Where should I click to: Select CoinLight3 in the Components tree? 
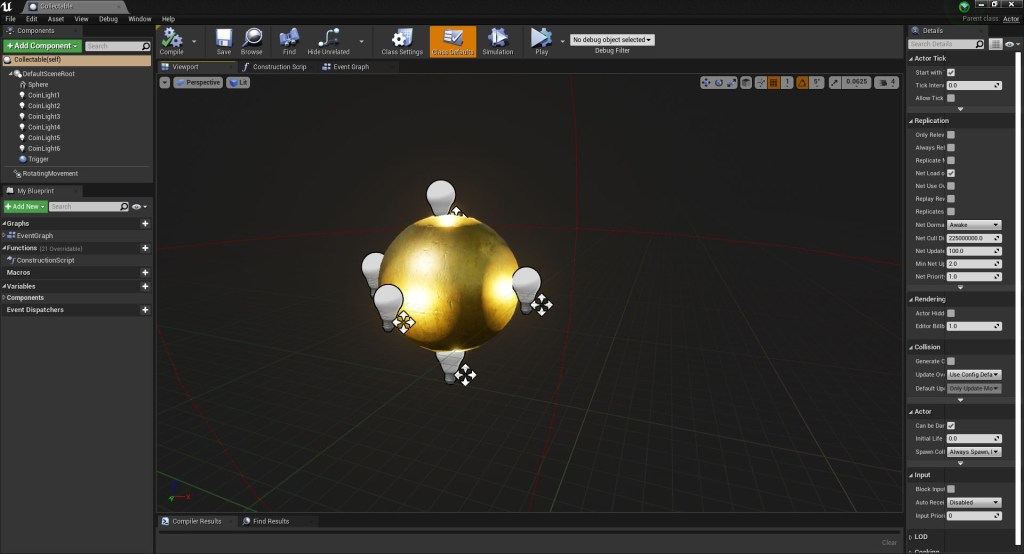coord(44,117)
